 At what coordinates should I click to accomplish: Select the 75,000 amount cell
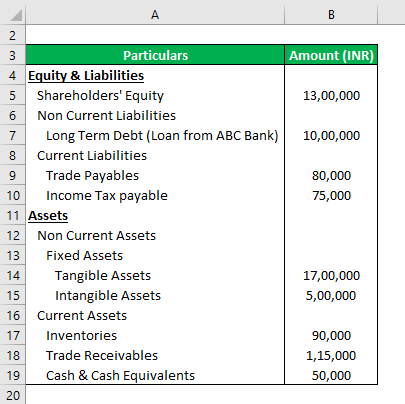[331, 195]
